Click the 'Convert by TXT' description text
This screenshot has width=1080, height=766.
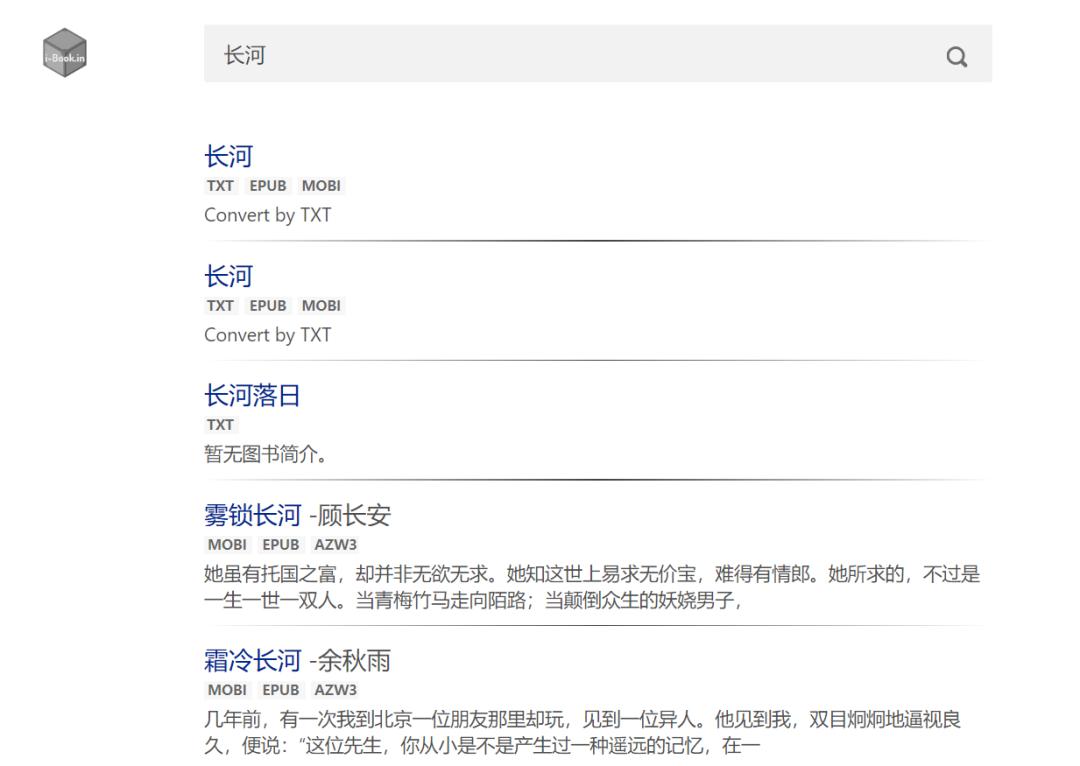click(x=268, y=215)
